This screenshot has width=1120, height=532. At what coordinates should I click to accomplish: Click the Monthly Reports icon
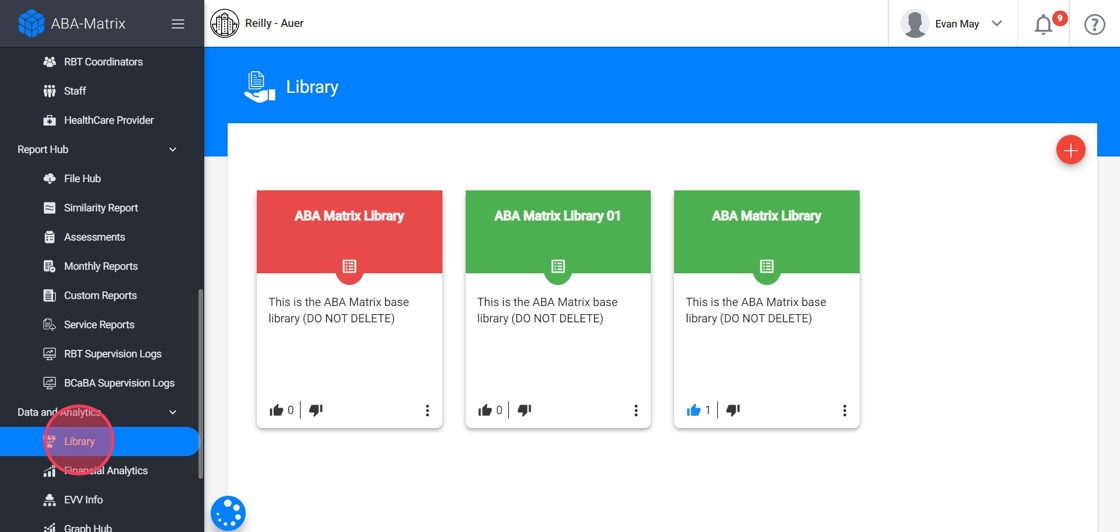(49, 266)
